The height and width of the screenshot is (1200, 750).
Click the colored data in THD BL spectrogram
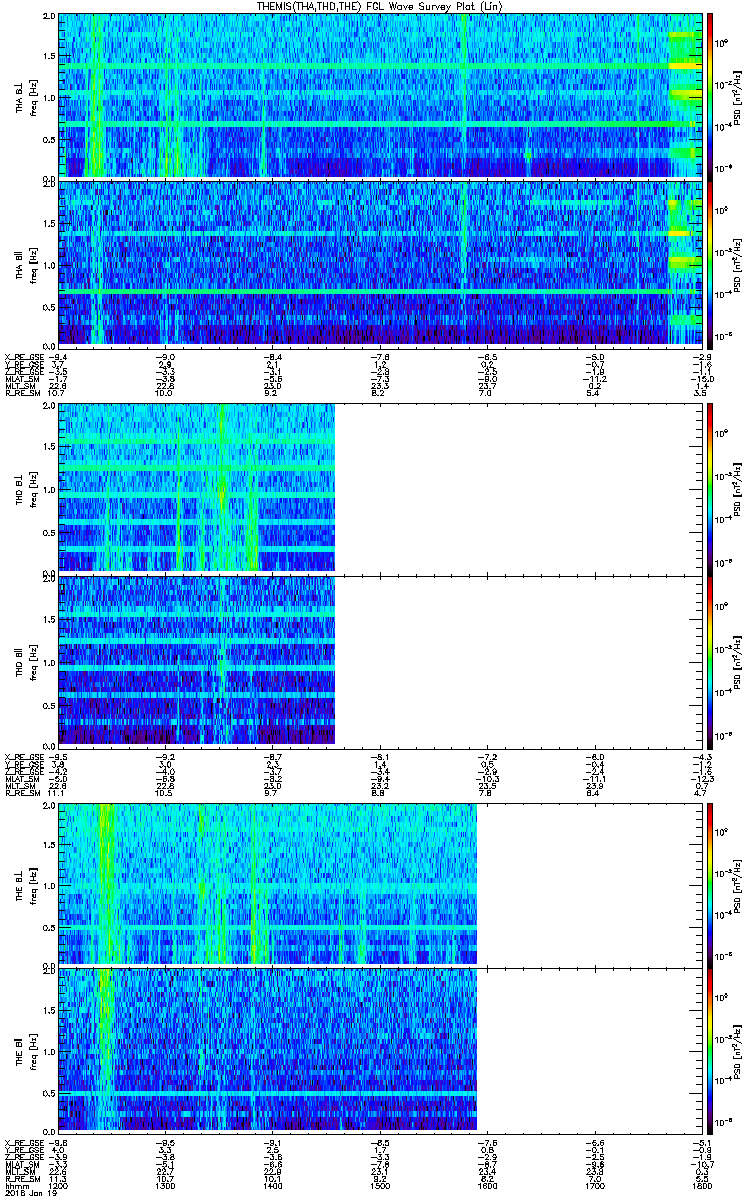point(196,487)
